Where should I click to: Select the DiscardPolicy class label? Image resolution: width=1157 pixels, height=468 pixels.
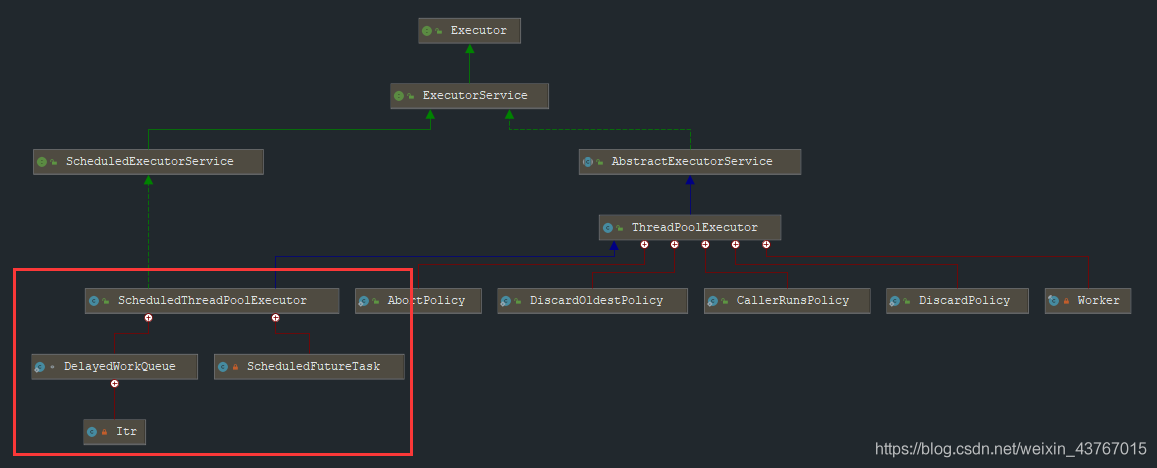coord(964,300)
